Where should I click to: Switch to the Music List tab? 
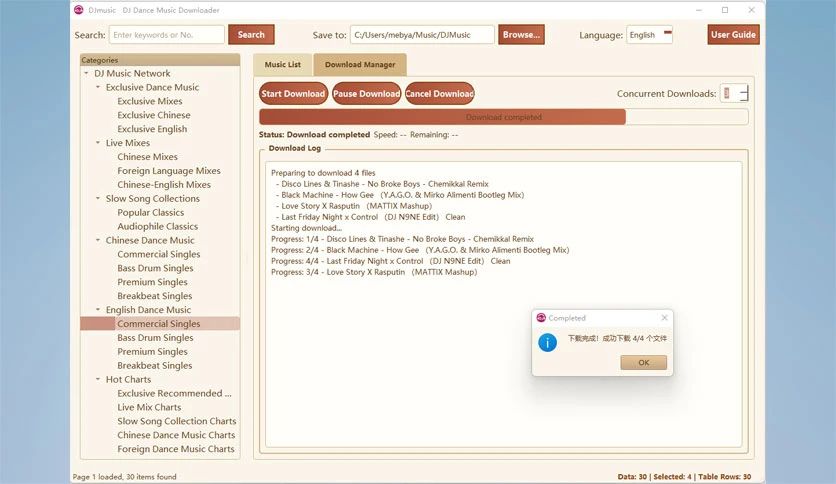(x=283, y=64)
